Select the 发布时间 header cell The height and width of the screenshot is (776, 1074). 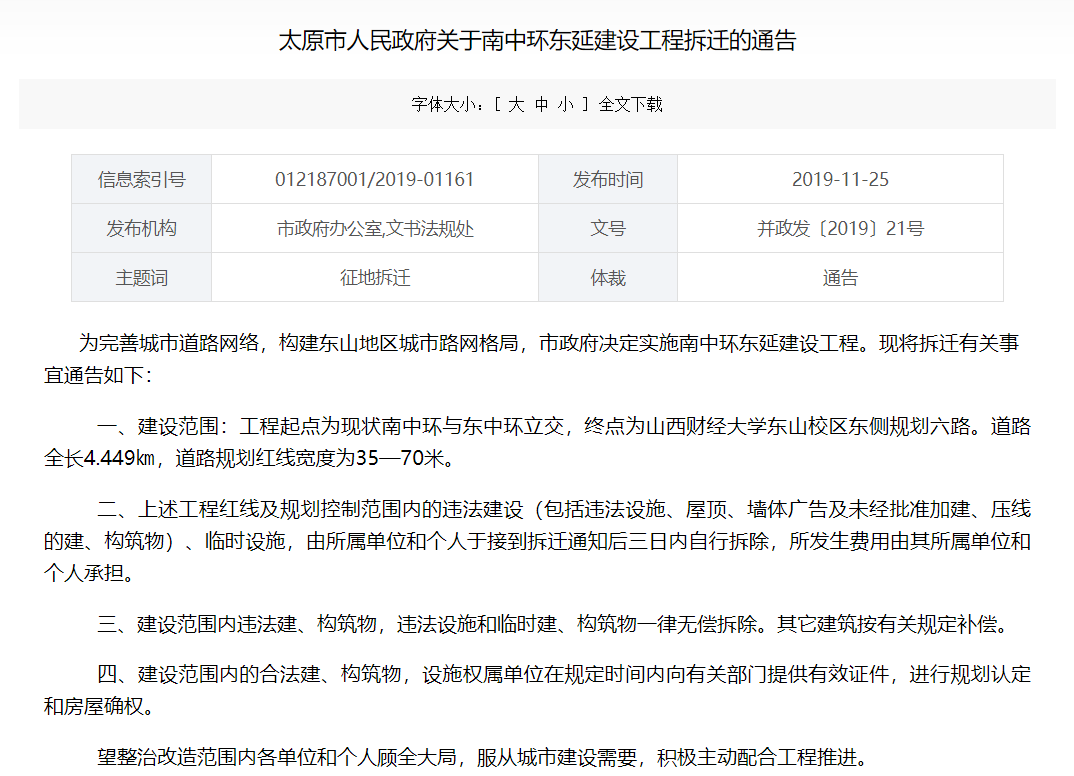click(607, 180)
